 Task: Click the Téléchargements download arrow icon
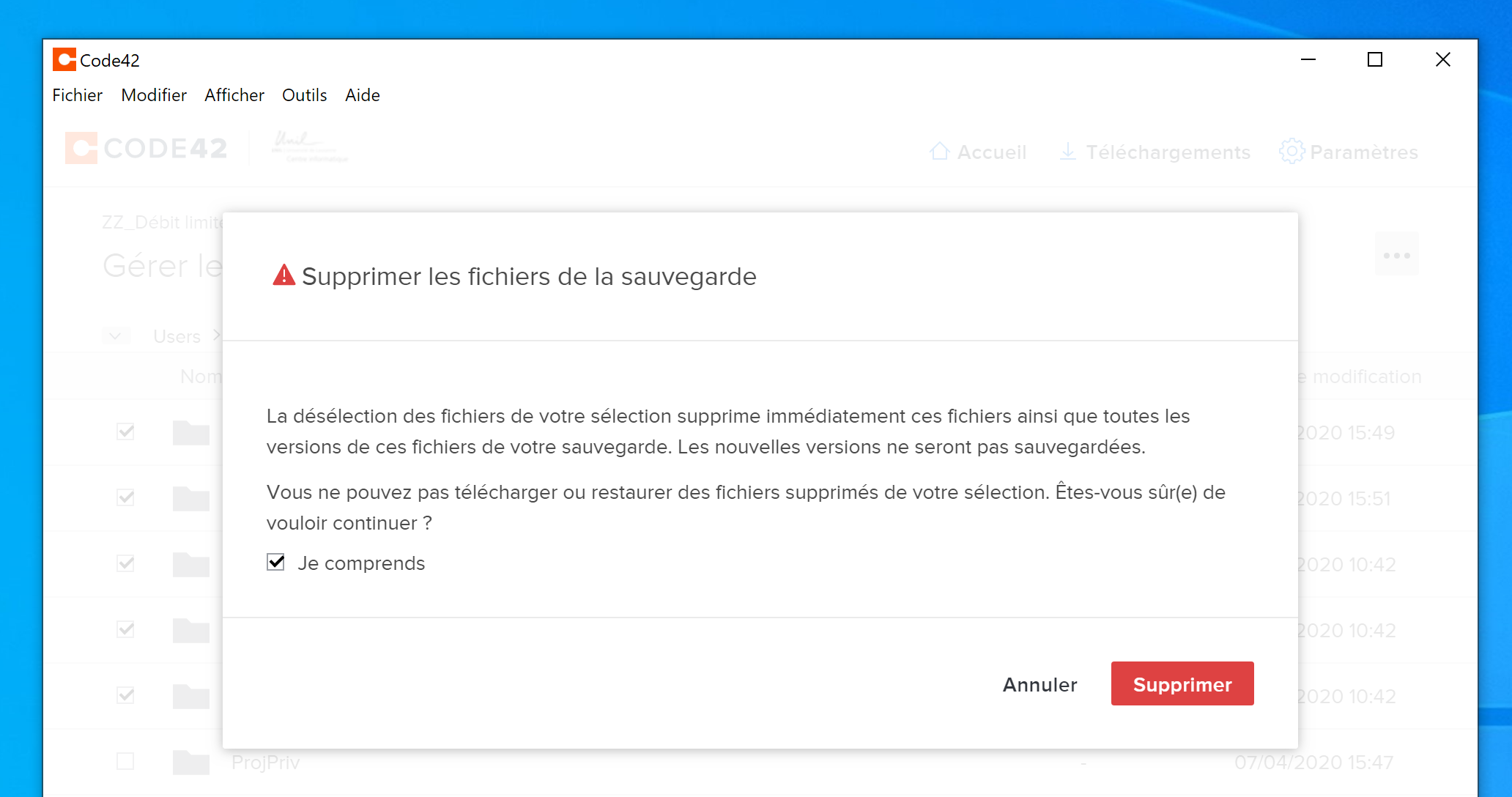tap(1068, 152)
